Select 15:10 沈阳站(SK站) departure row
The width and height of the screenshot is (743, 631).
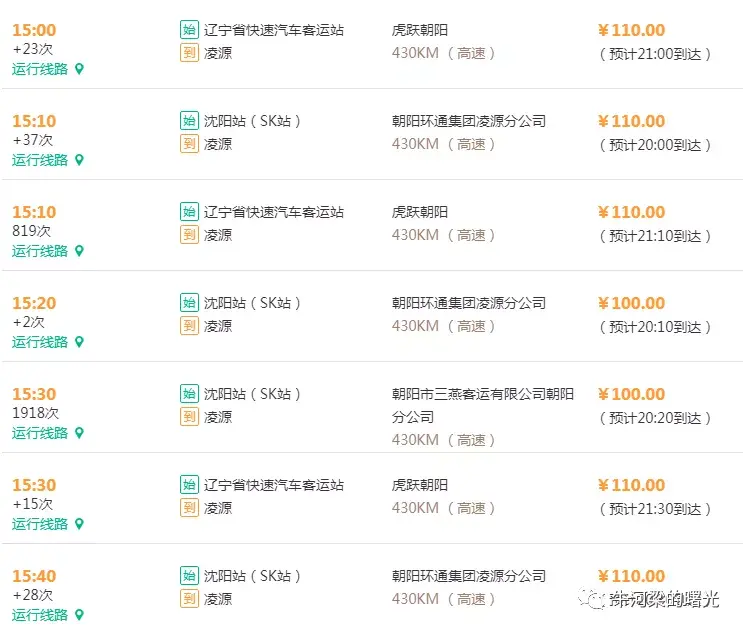[x=372, y=134]
